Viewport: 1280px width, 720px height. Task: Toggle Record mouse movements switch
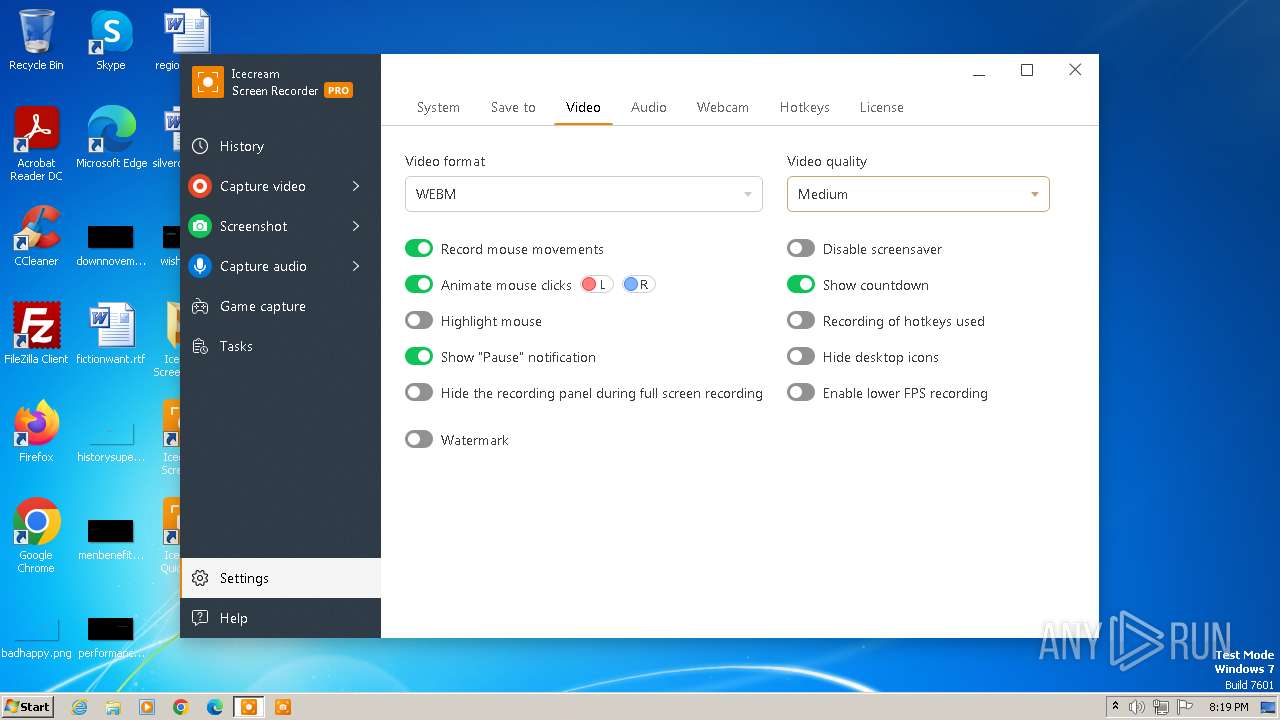pyautogui.click(x=419, y=249)
